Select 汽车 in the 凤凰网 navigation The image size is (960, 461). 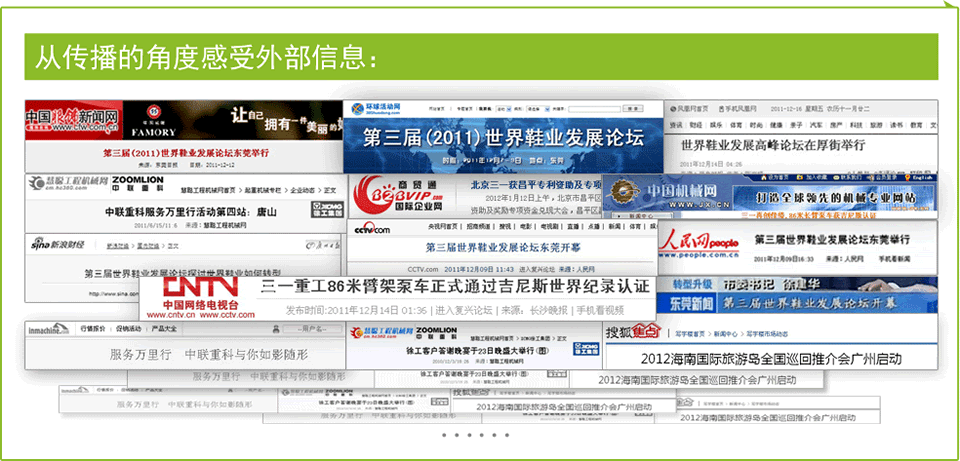point(816,125)
